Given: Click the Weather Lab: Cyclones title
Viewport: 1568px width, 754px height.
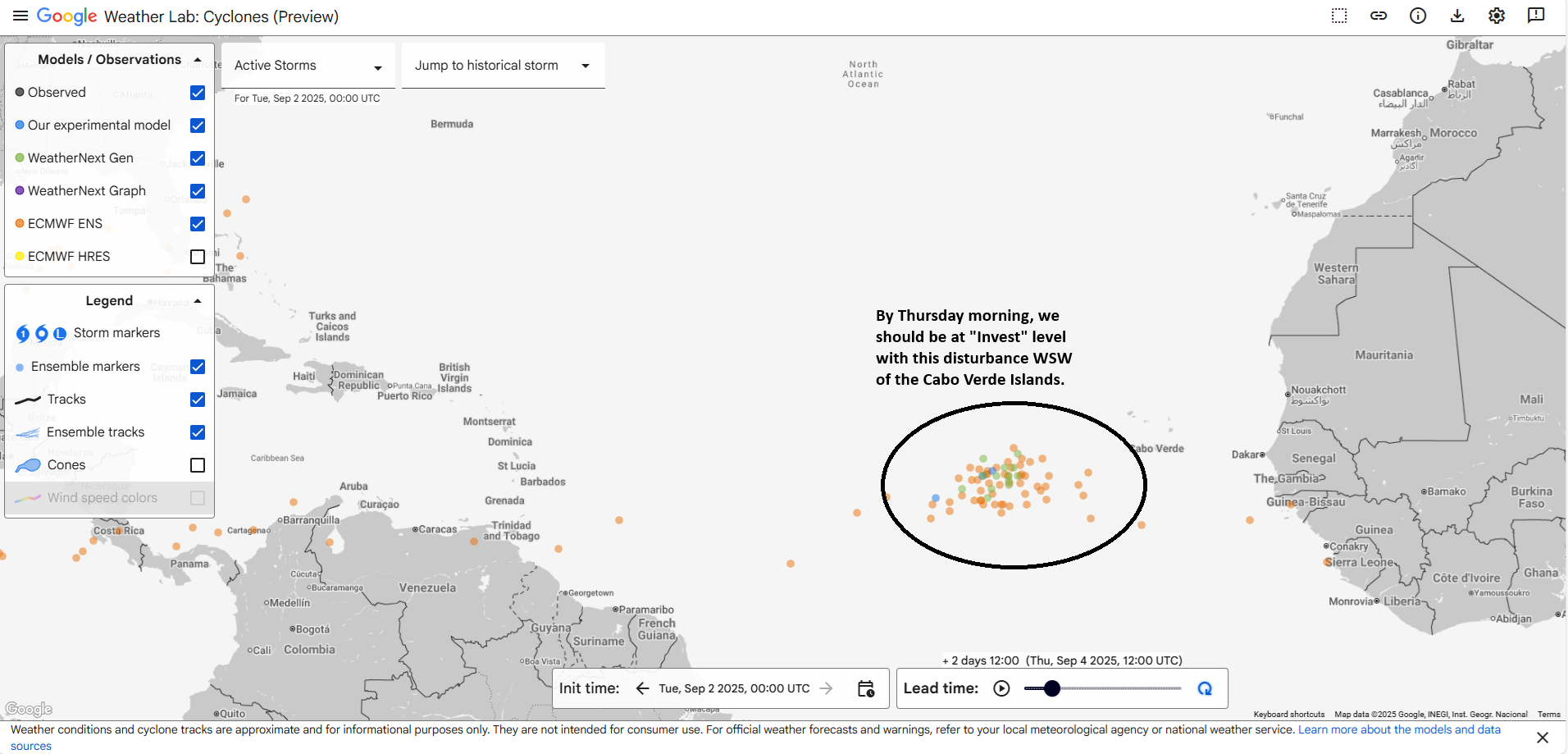Looking at the screenshot, I should point(221,16).
